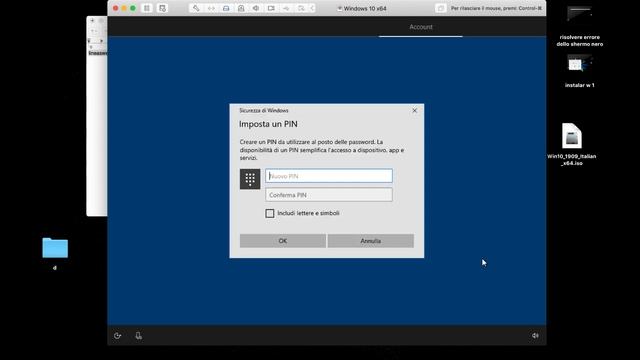Click the network adapter arrows icon
This screenshot has width=640, height=360.
click(211, 8)
